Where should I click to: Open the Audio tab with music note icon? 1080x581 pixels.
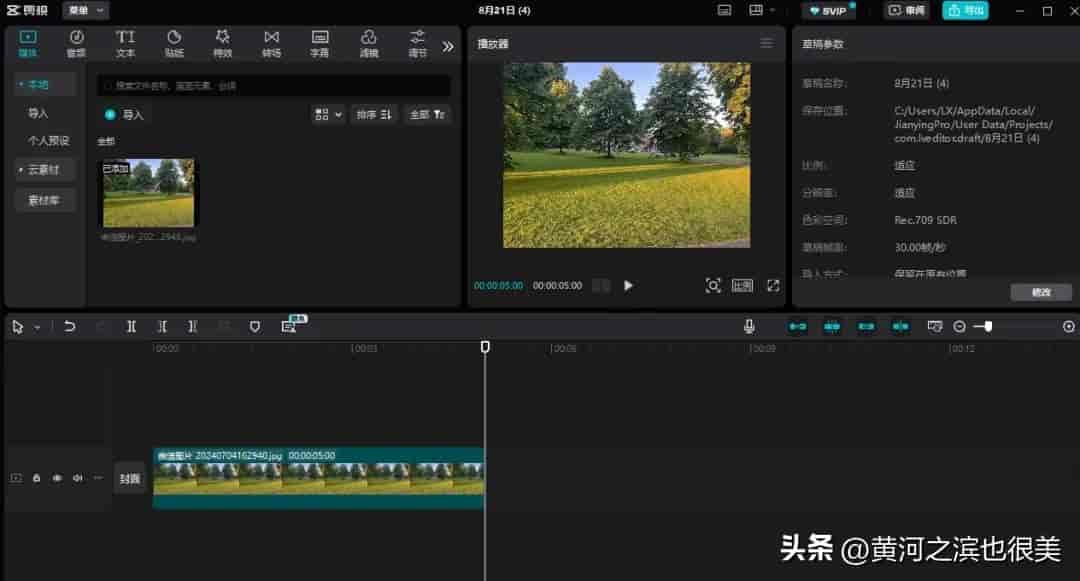click(76, 43)
